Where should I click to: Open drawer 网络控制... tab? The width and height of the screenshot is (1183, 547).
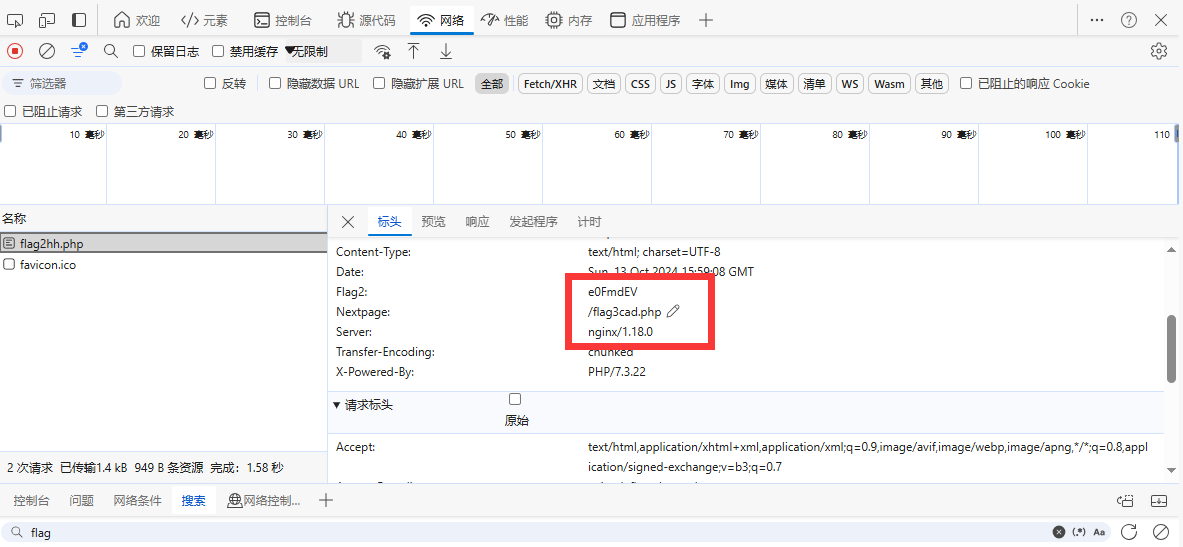click(x=263, y=500)
